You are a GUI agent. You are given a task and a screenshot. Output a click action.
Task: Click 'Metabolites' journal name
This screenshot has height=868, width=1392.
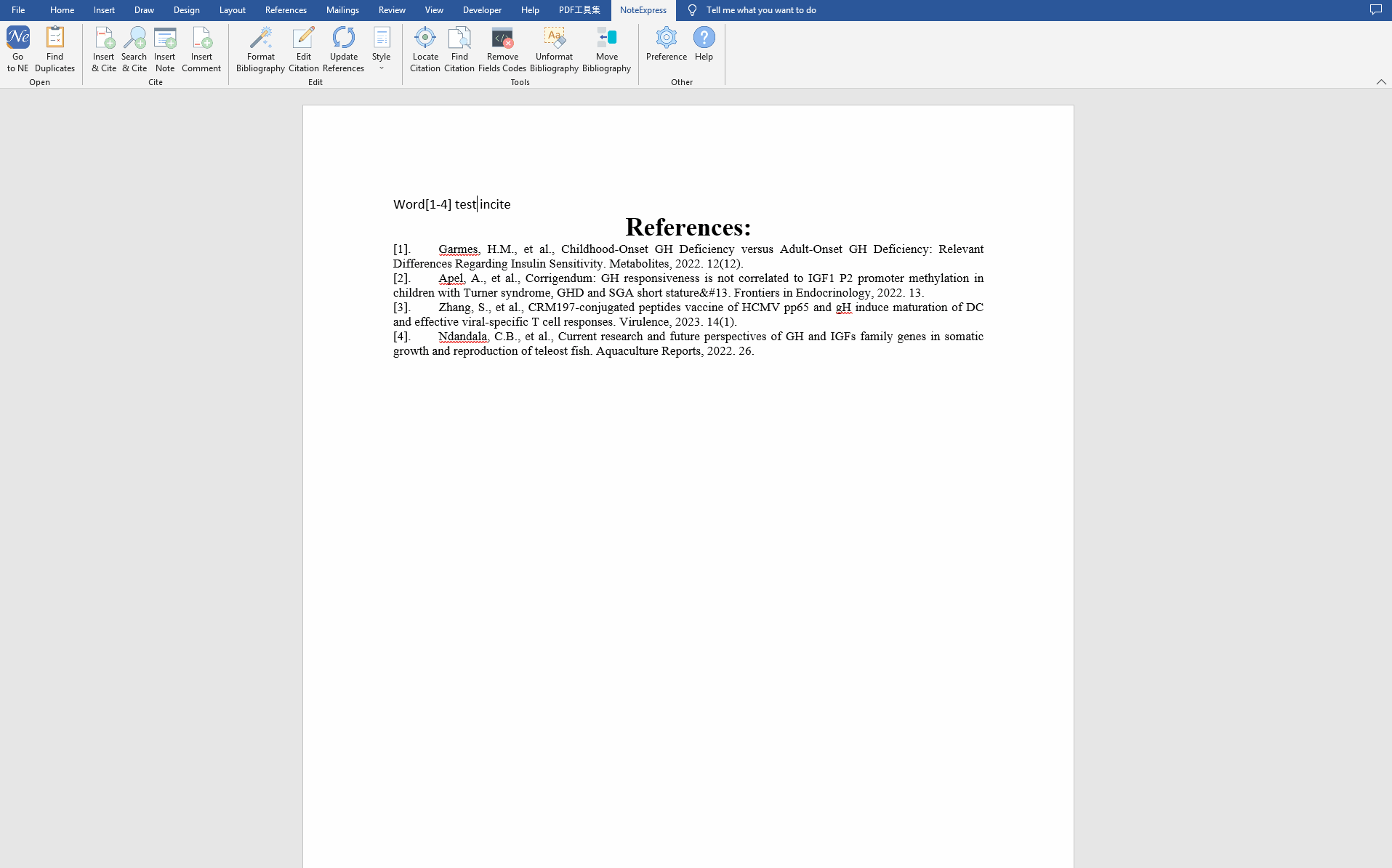(x=638, y=264)
